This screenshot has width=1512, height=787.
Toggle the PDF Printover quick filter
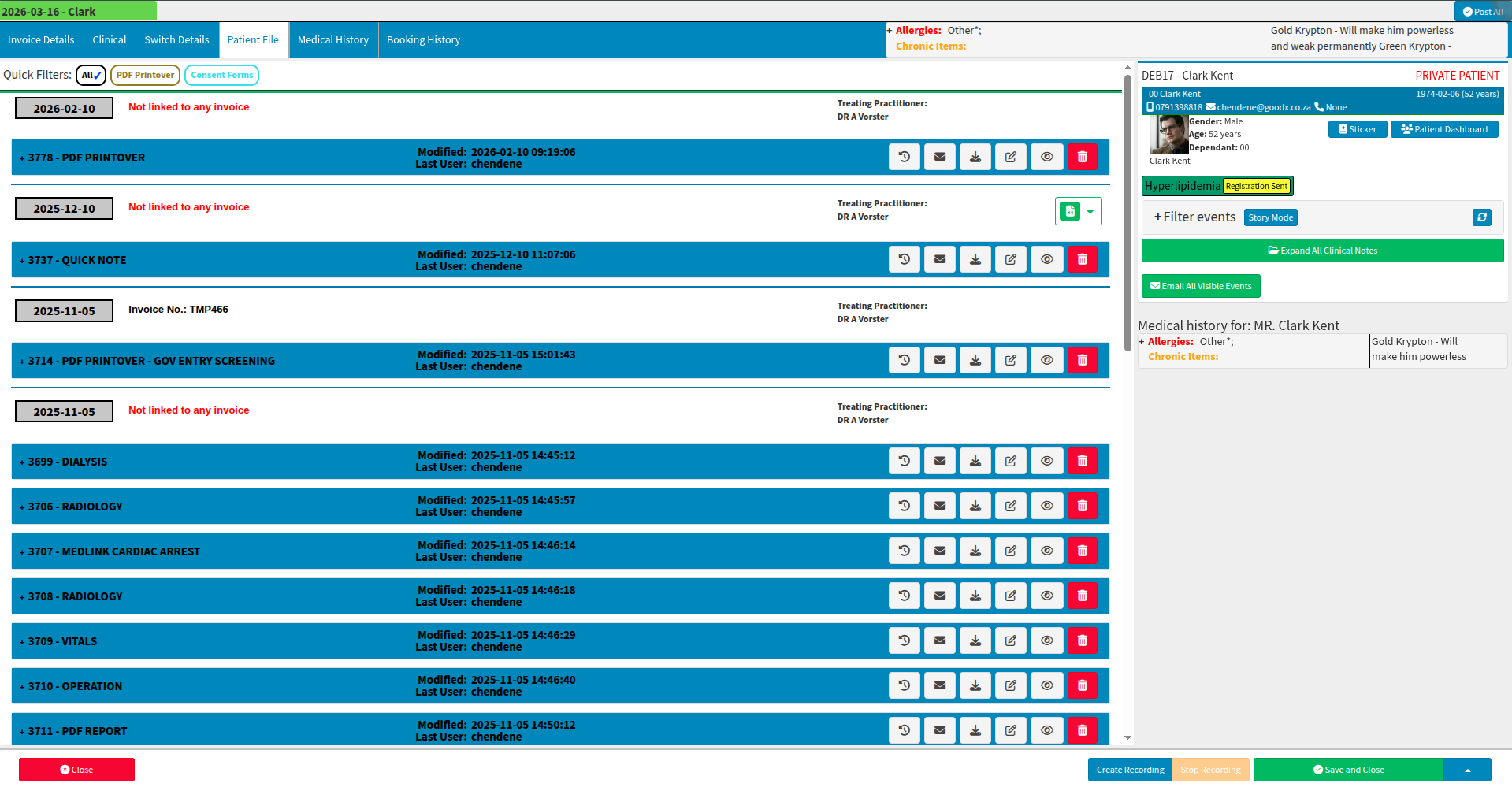click(145, 75)
